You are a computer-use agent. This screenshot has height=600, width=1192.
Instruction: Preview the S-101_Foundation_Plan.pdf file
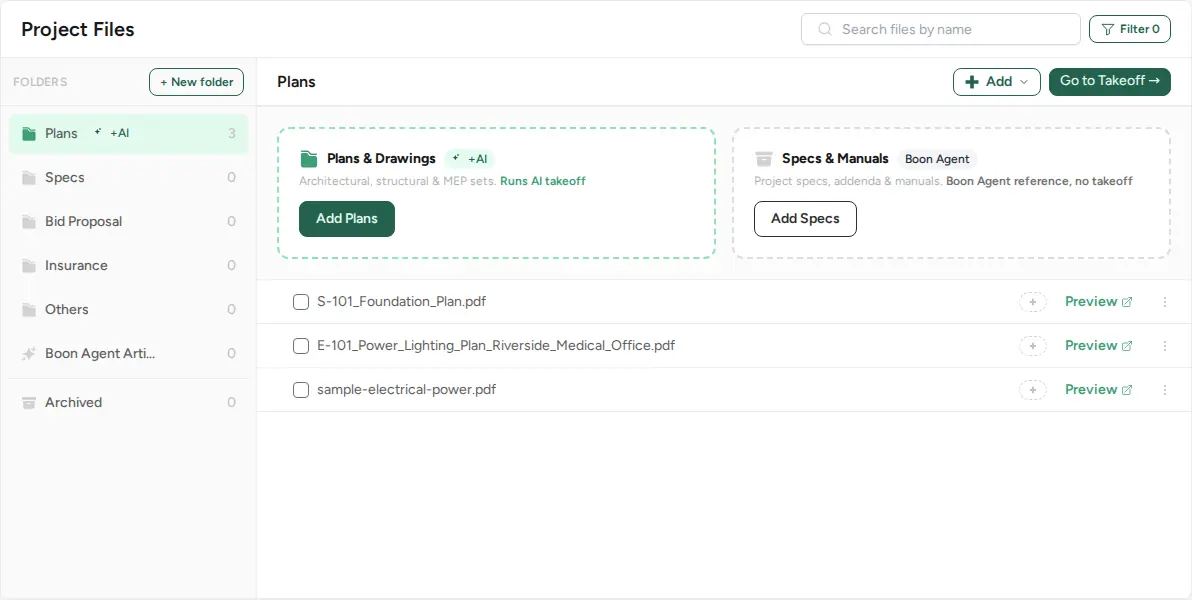[1098, 302]
